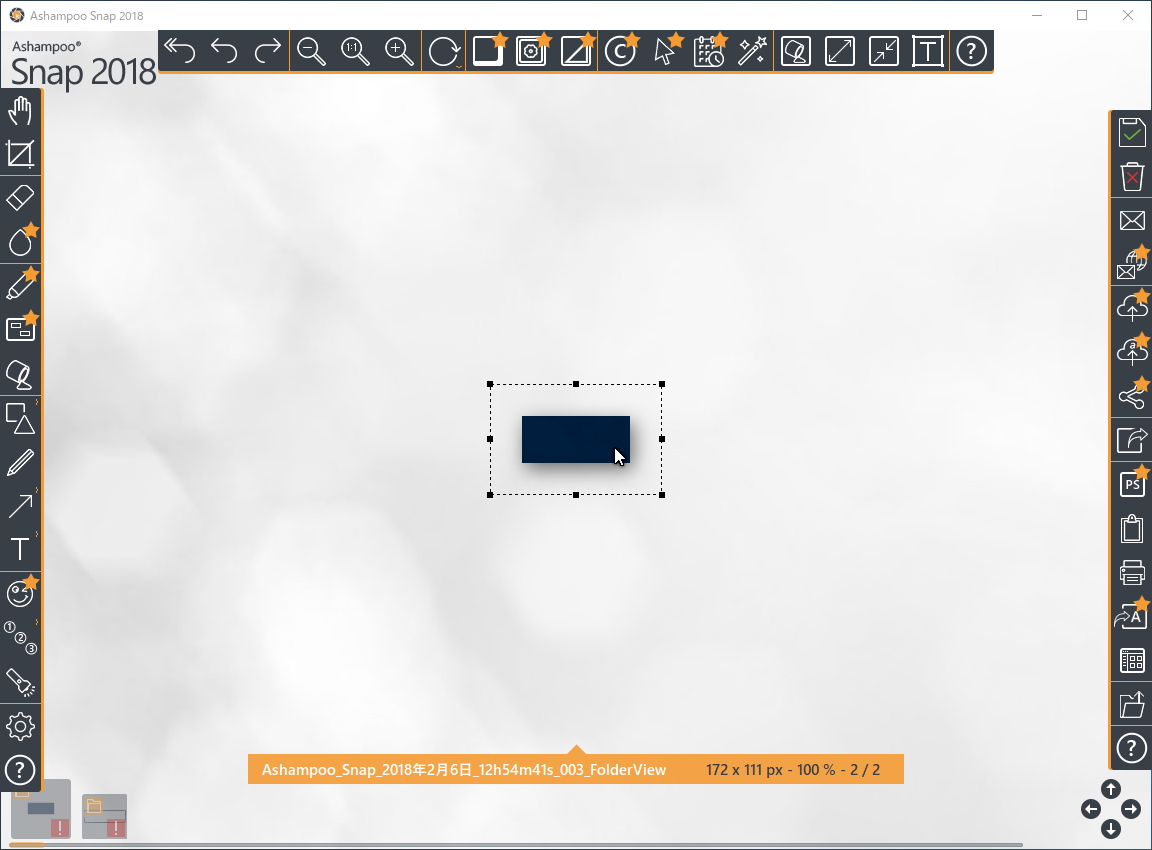Open help in right toolbar
The height and width of the screenshot is (850, 1152).
1131,749
